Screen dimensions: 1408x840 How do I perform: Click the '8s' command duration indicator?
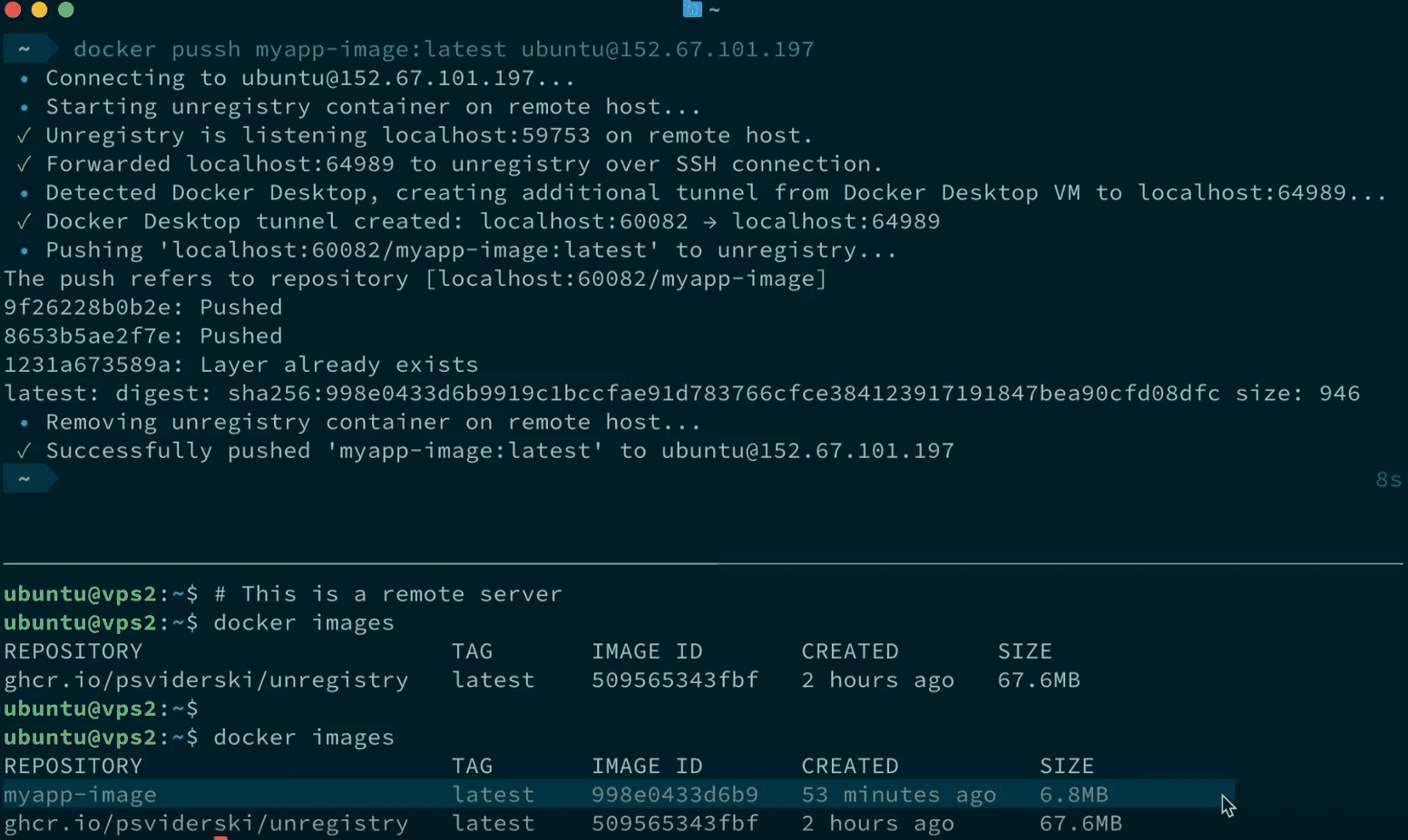pos(1388,480)
